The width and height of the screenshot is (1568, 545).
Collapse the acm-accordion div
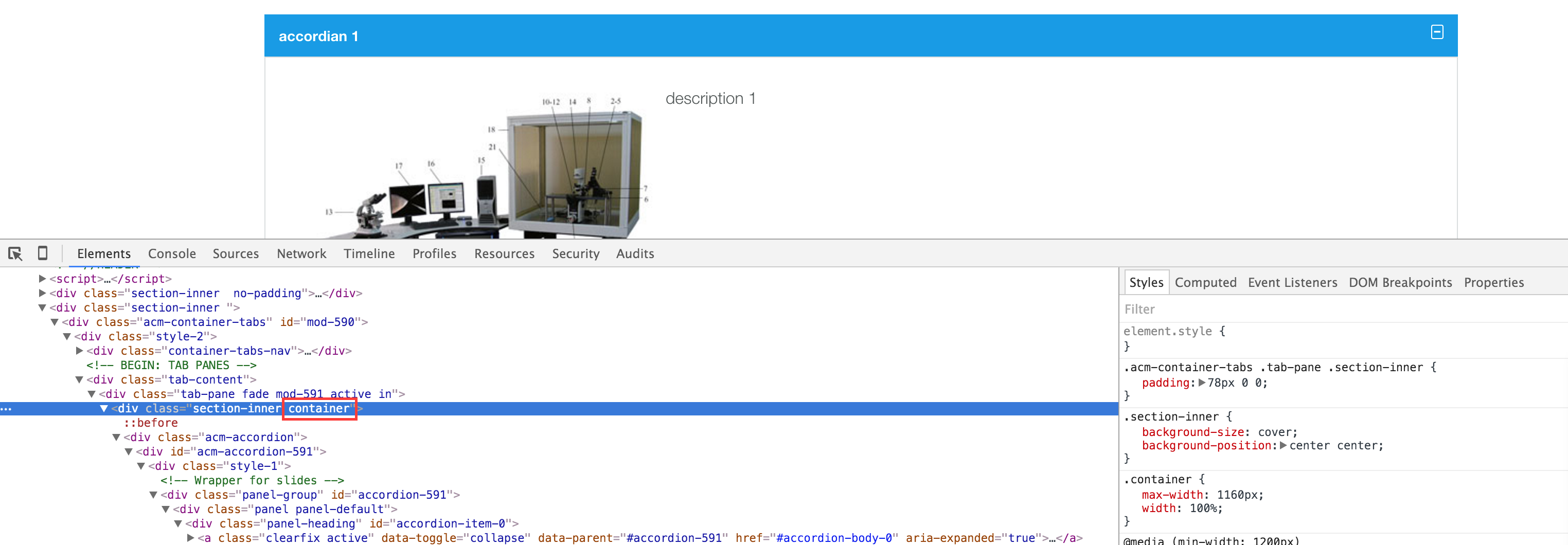point(116,438)
